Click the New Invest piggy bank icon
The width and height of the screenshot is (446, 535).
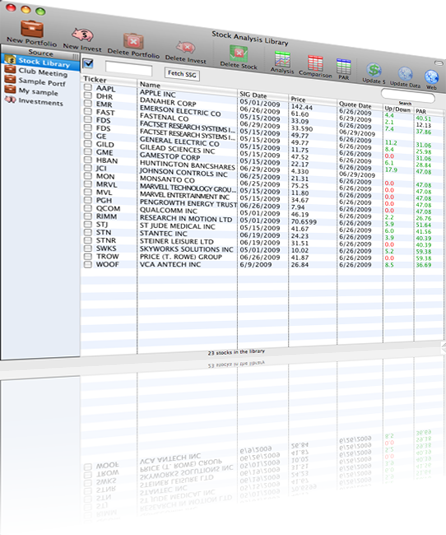coord(82,35)
